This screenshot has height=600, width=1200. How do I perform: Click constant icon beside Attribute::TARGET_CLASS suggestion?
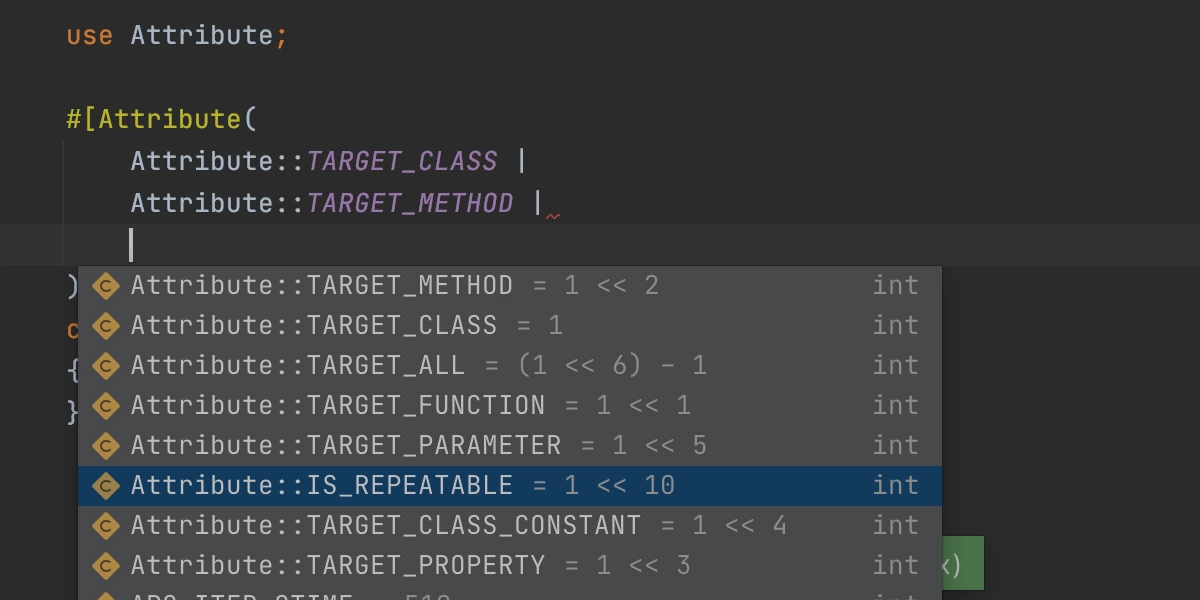point(106,326)
